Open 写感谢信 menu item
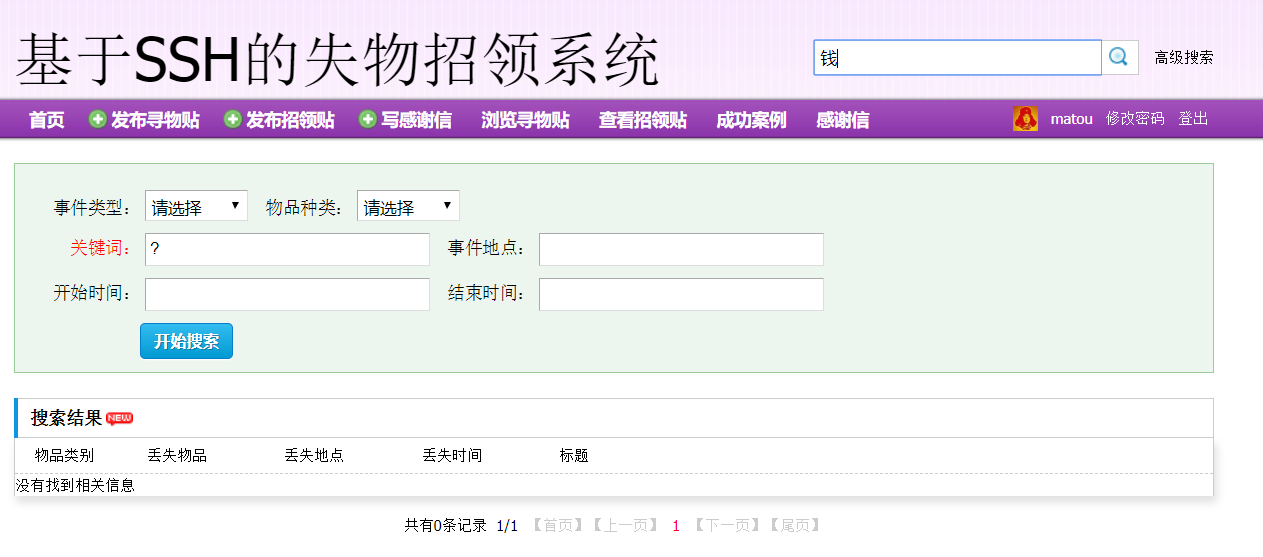This screenshot has width=1263, height=557. pyautogui.click(x=416, y=120)
